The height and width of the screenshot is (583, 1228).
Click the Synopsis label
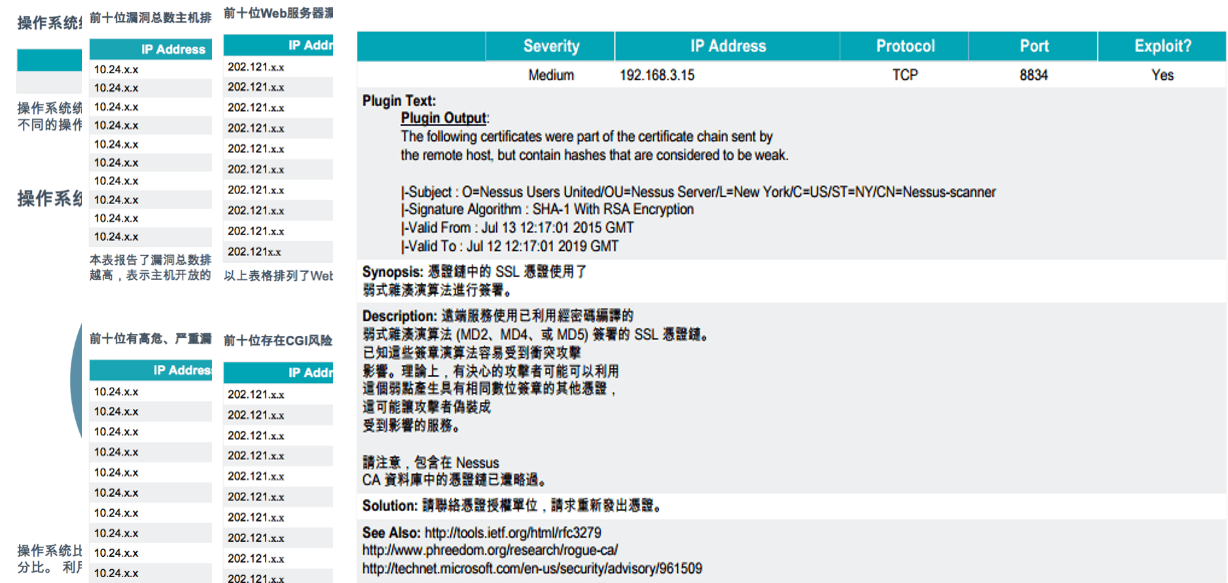(x=393, y=272)
